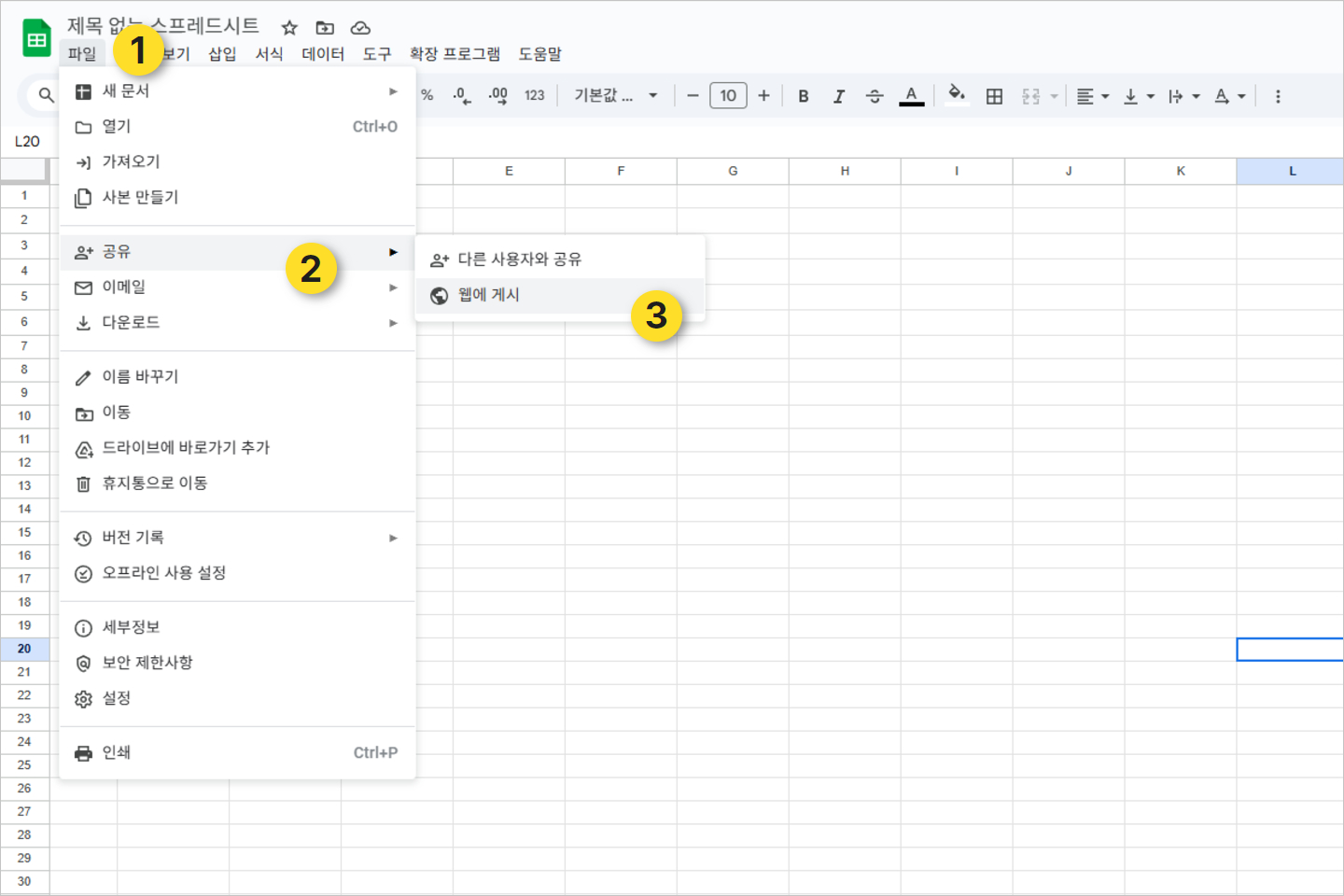Click the borders grid icon
The width and height of the screenshot is (1344, 896).
[994, 96]
